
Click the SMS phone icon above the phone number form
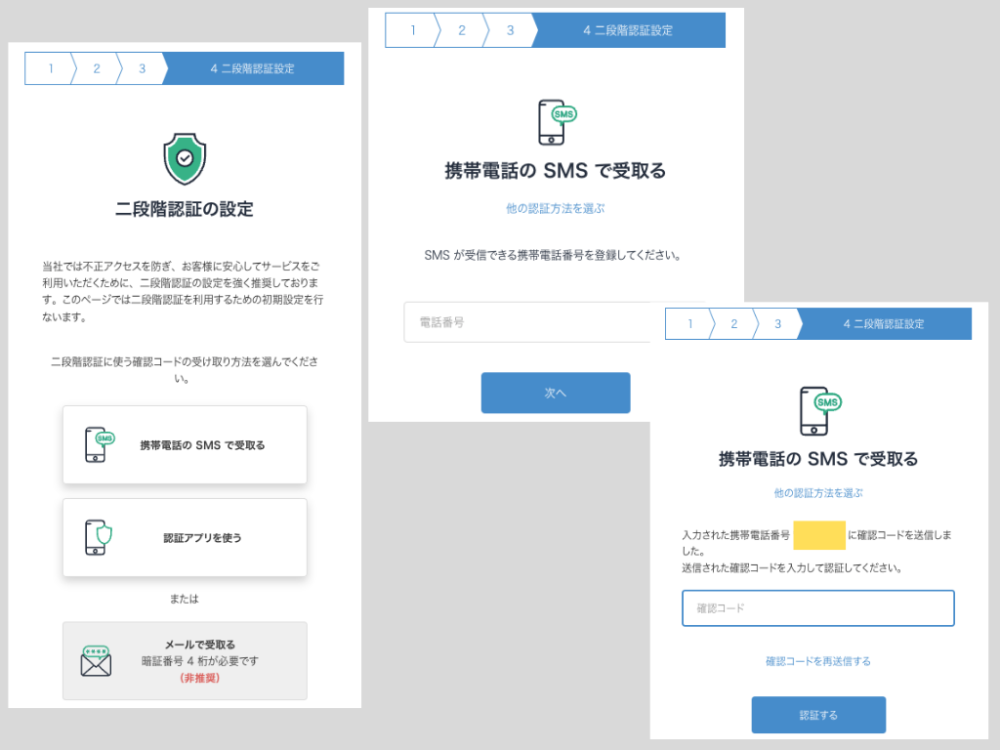(x=556, y=122)
